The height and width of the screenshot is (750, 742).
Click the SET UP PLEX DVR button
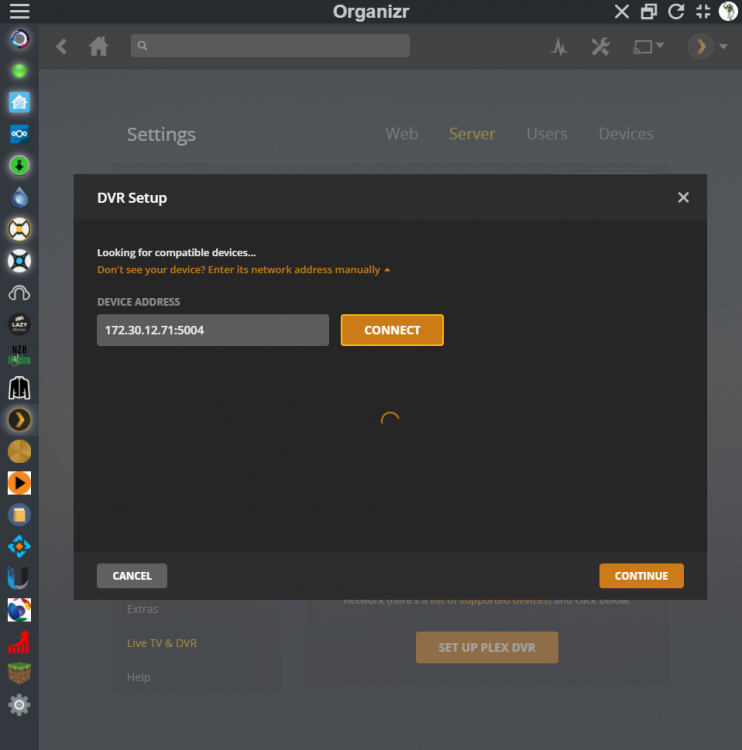(x=487, y=647)
